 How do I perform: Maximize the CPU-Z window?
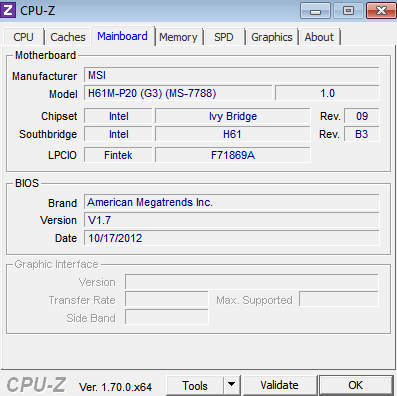pos(348,11)
